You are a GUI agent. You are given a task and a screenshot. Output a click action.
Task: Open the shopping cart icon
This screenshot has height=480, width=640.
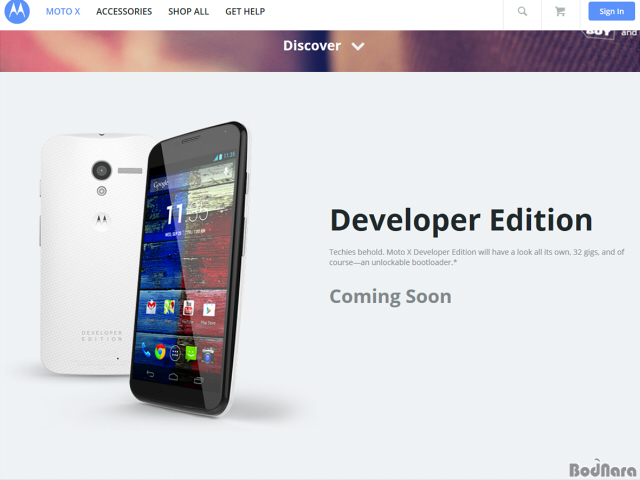click(x=560, y=11)
